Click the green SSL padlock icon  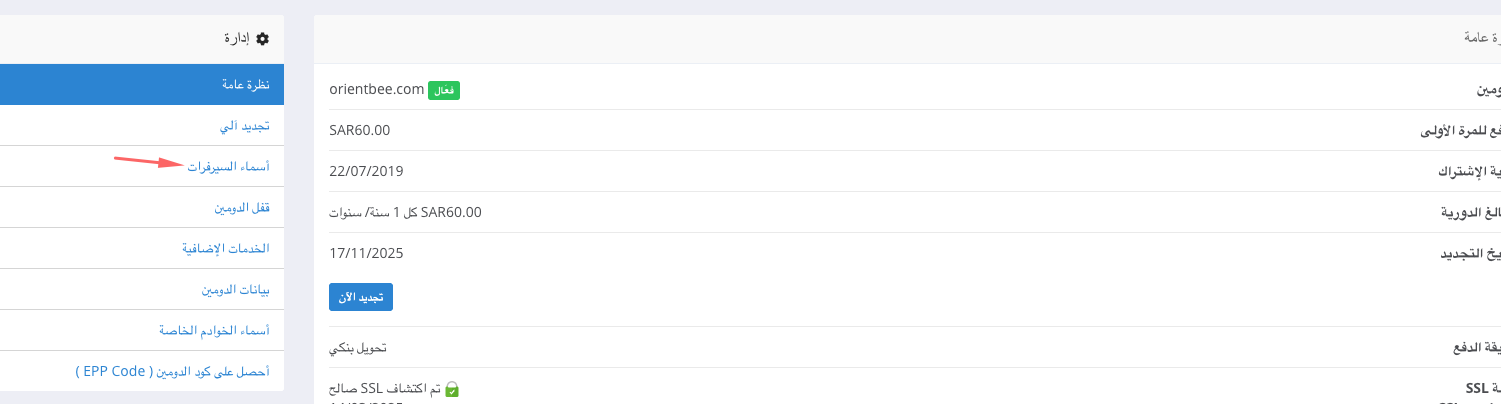tap(452, 388)
